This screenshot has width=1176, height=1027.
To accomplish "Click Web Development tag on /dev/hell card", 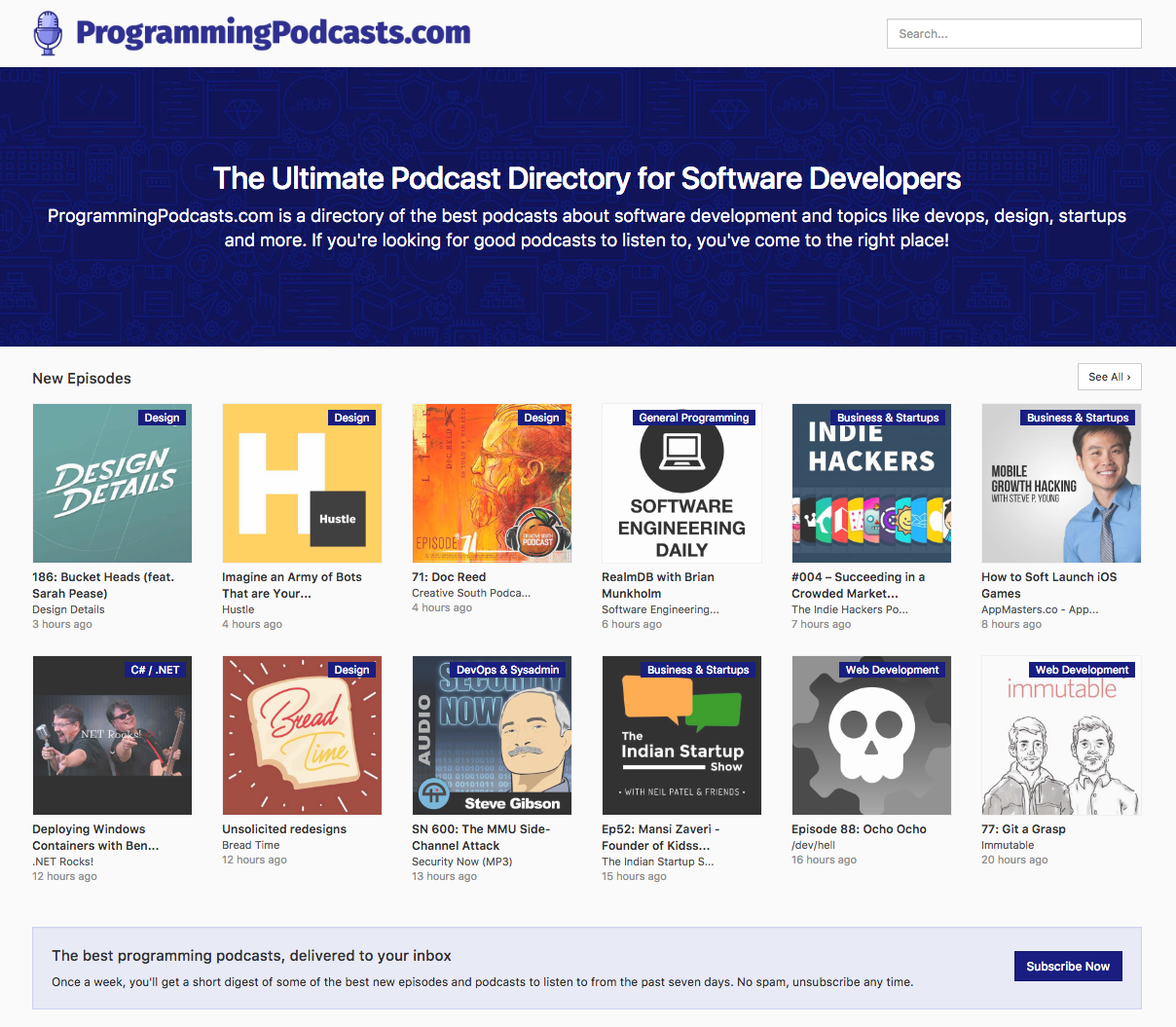I will tap(893, 670).
